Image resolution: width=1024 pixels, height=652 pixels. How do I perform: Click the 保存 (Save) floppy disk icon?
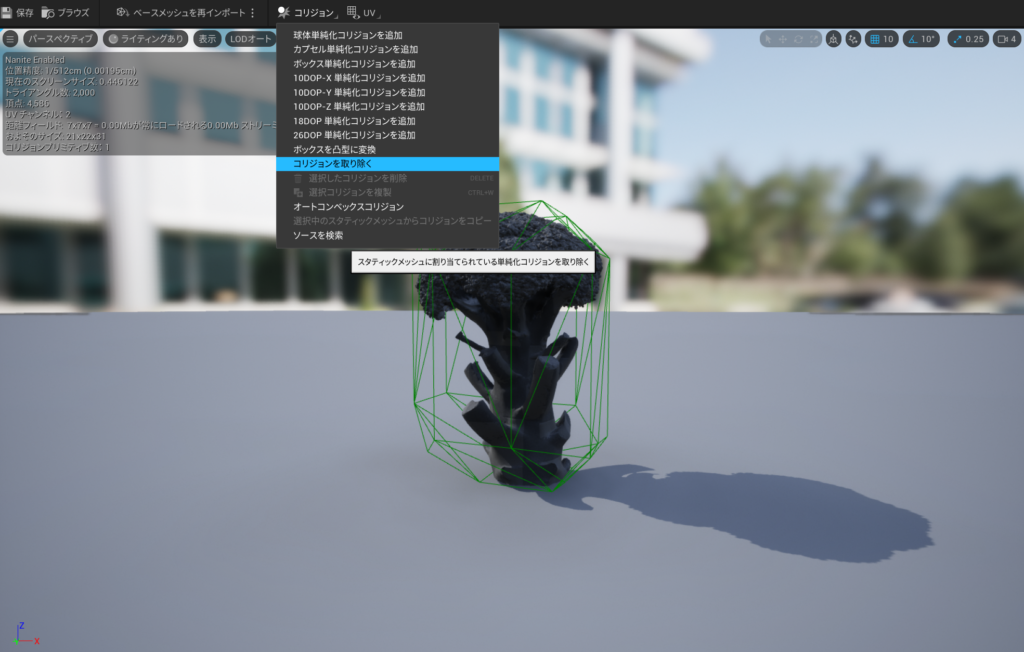click(x=7, y=12)
